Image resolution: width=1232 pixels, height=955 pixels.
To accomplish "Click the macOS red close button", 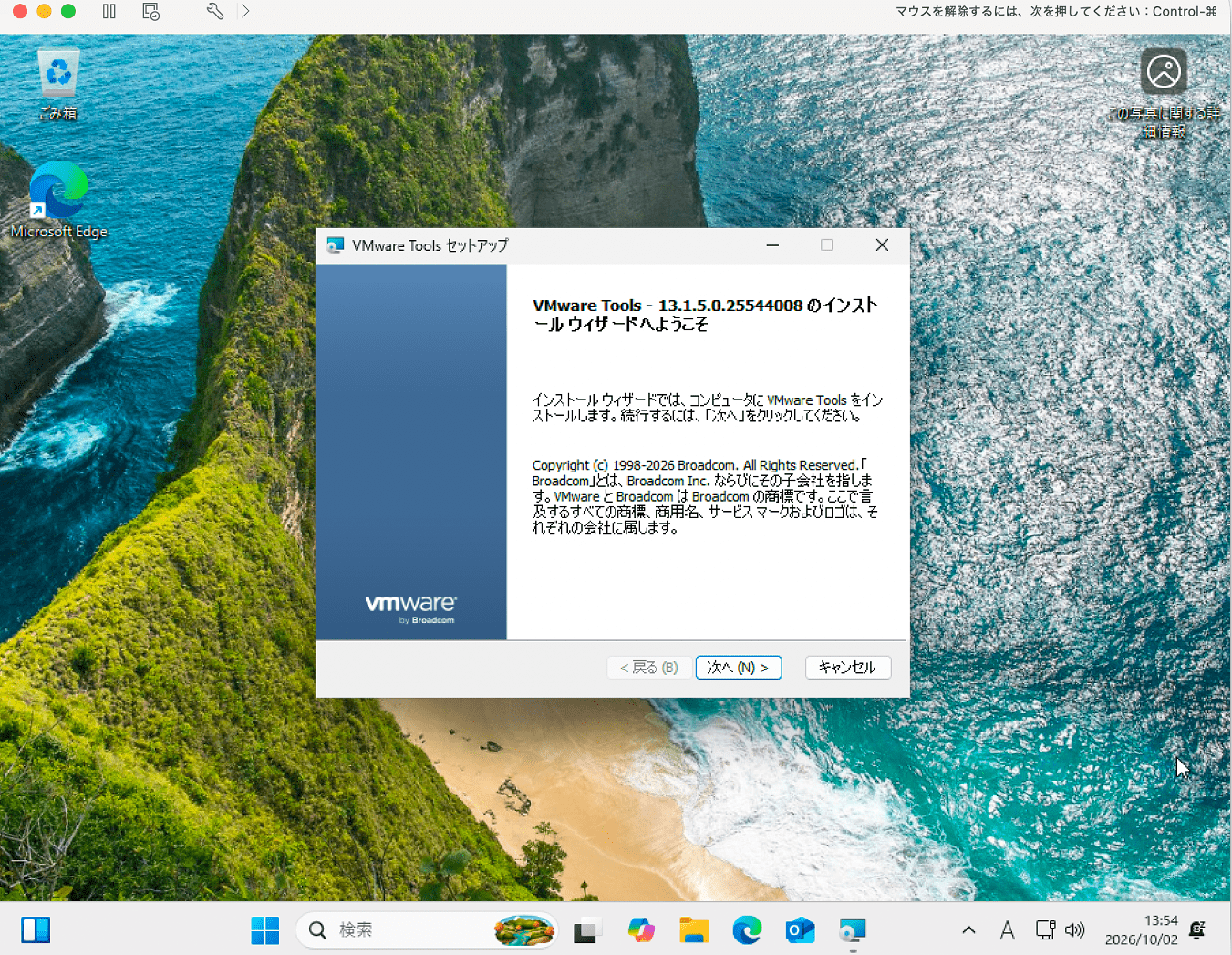I will point(20,12).
